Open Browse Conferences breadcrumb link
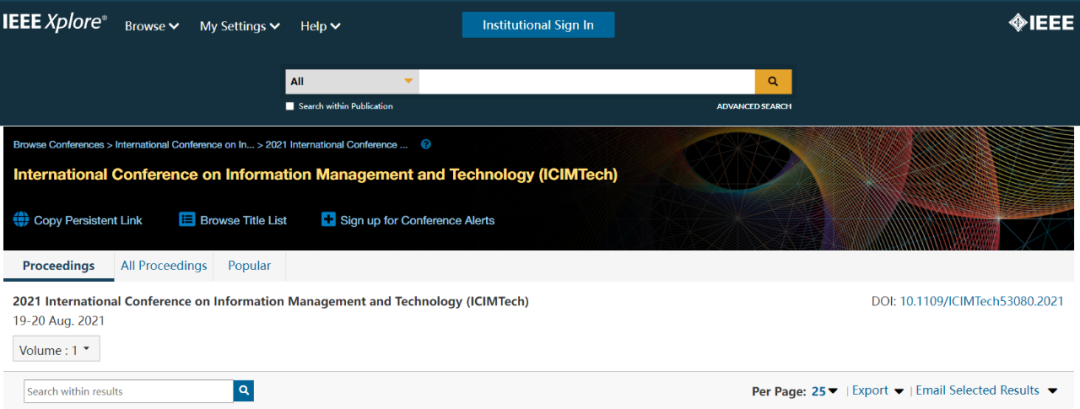Screen dimensions: 1080x409 coord(59,145)
